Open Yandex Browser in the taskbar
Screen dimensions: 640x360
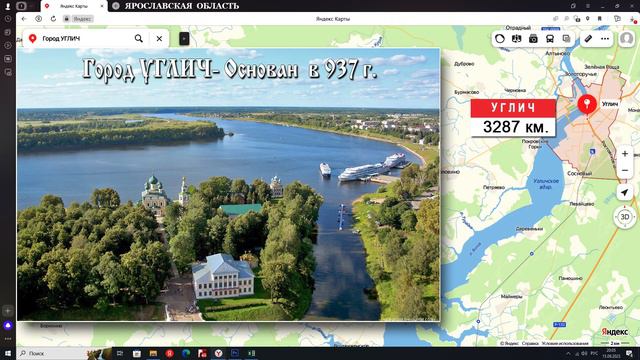coord(219,353)
